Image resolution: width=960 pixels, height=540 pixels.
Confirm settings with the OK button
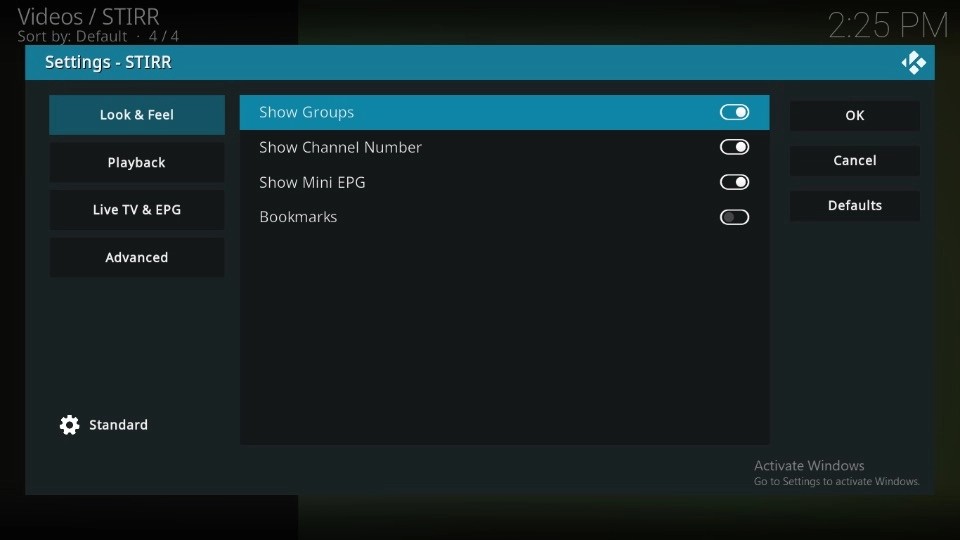tap(855, 115)
